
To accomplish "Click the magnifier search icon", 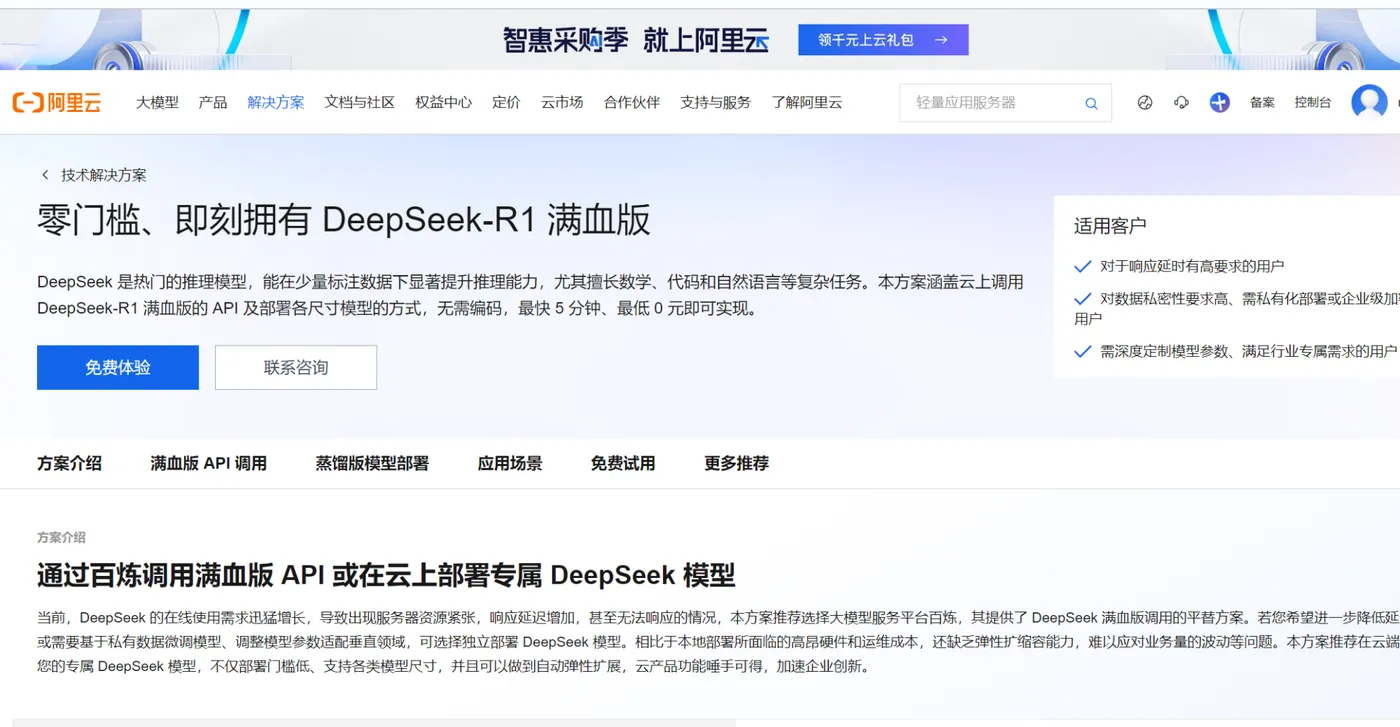I will [1091, 103].
